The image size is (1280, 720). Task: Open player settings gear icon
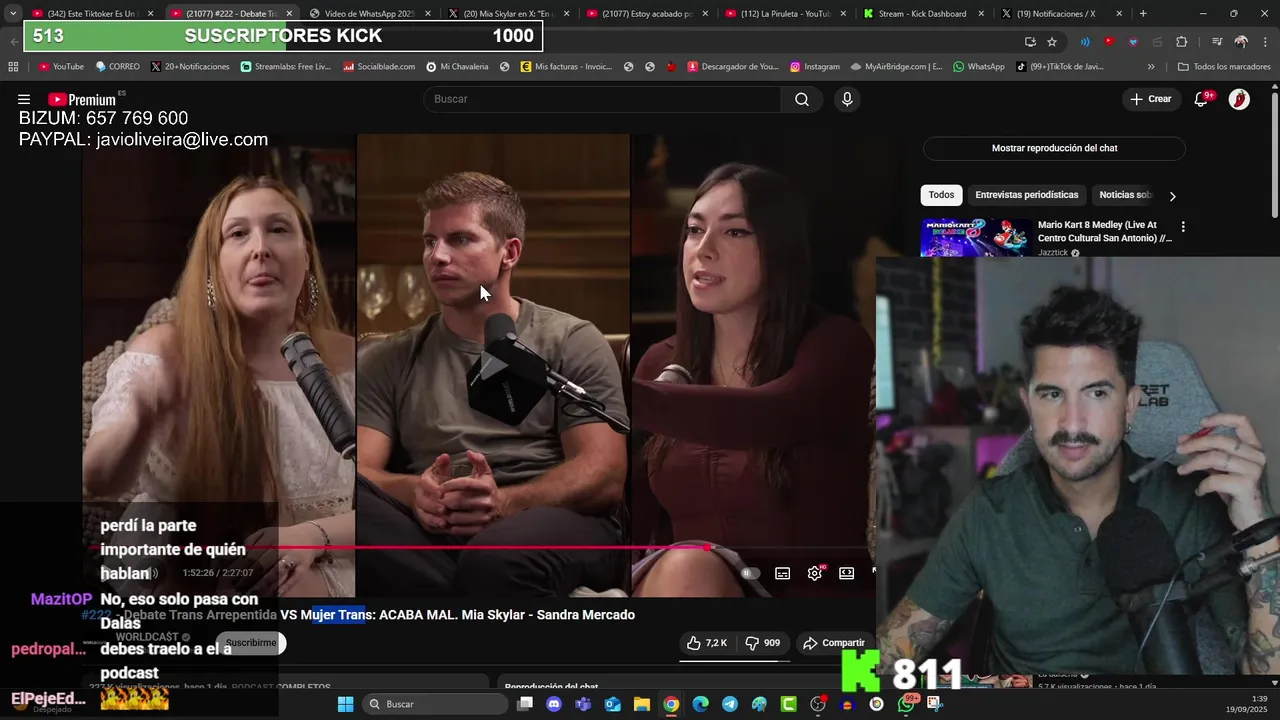point(815,573)
